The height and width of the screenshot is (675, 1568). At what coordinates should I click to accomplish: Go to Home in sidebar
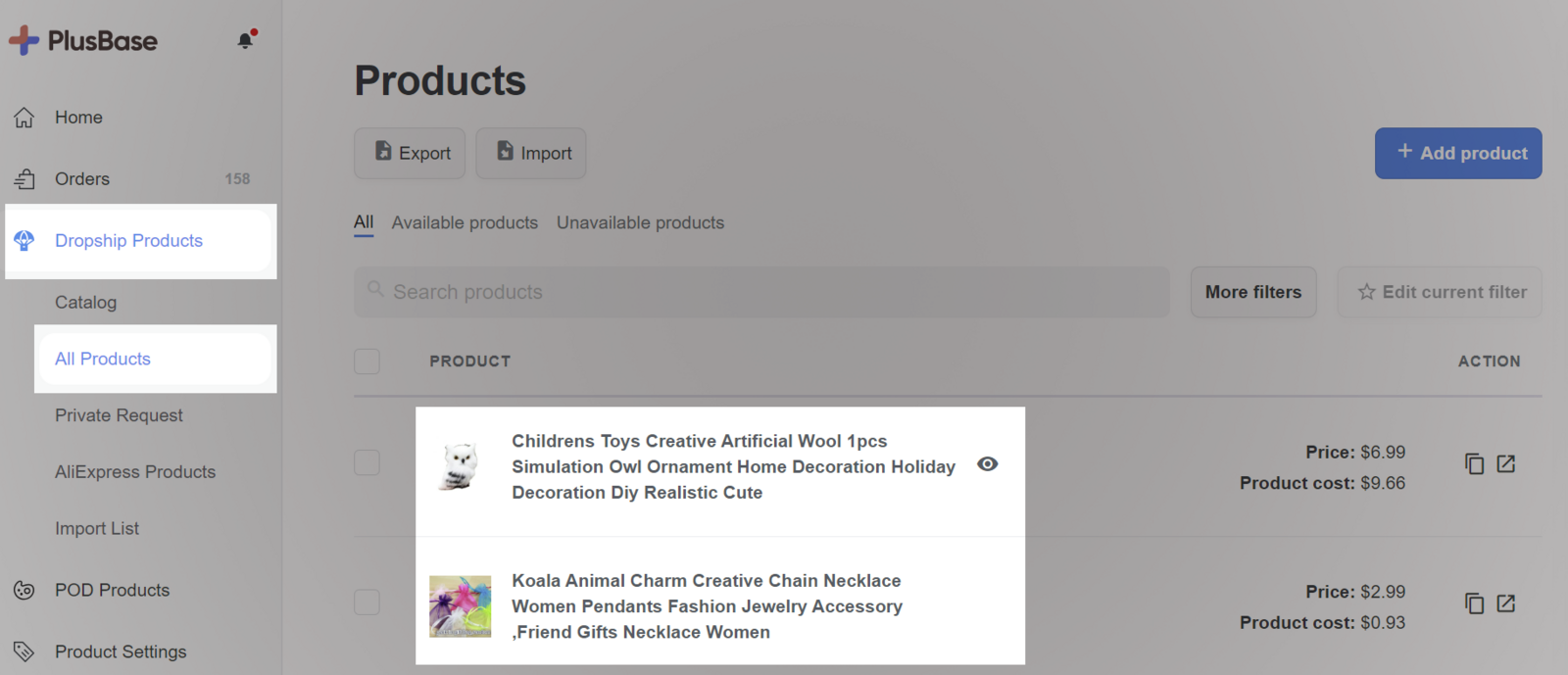tap(78, 118)
